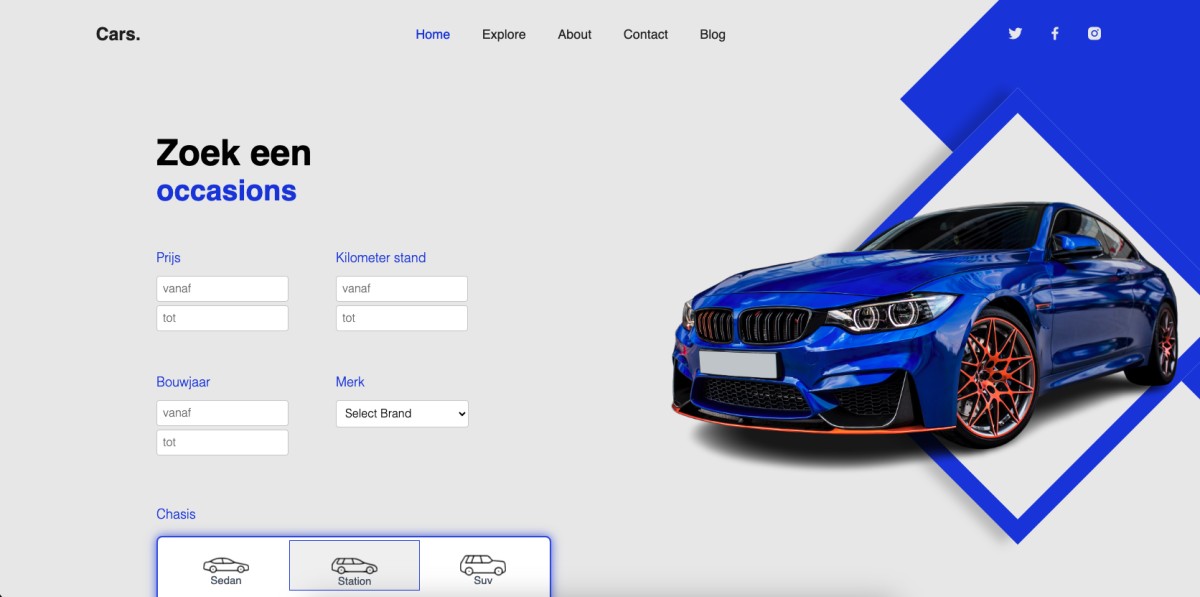Screen dimensions: 1200x597
Task: Focus the Bouwjaar tot field
Action: click(x=222, y=442)
